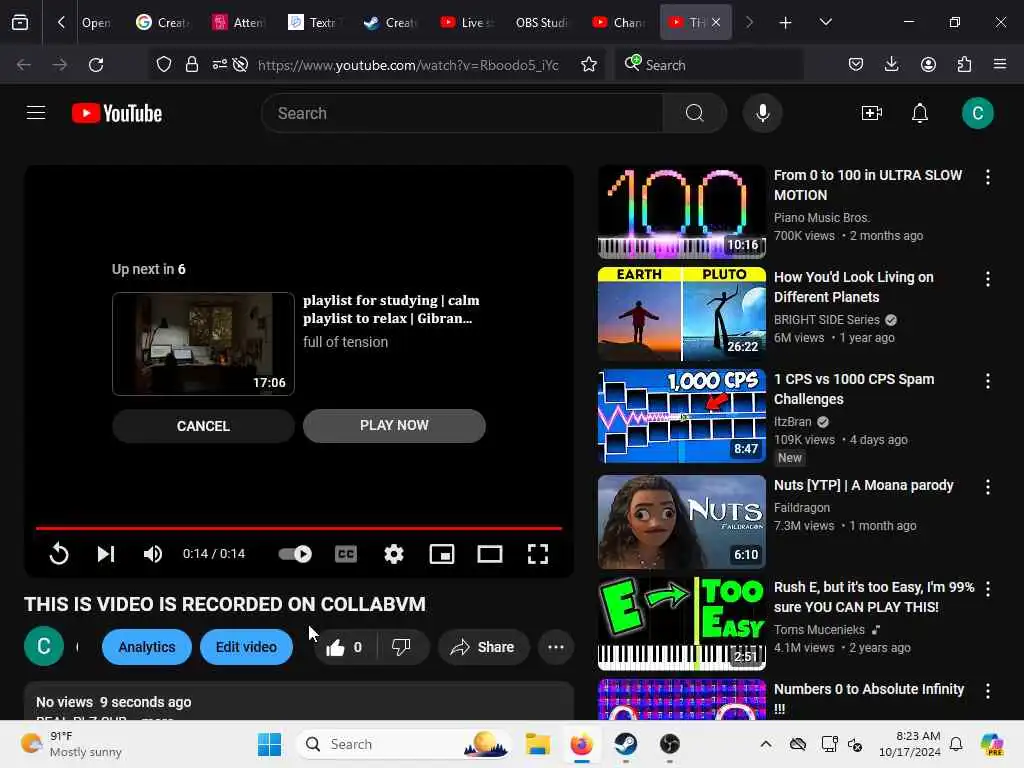The height and width of the screenshot is (768, 1024).
Task: Open Firefox Pocket save icon
Action: 856,64
